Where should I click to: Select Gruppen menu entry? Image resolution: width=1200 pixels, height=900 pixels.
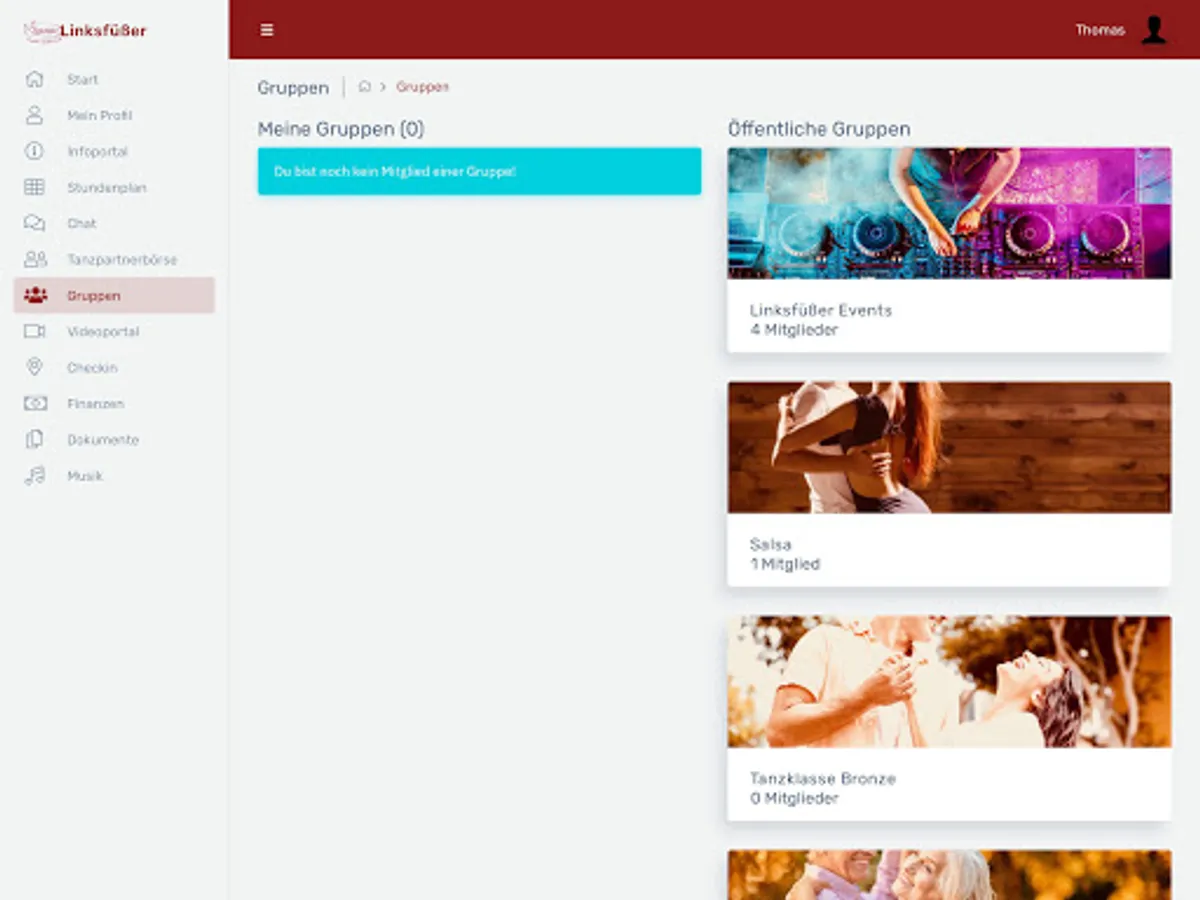[114, 295]
